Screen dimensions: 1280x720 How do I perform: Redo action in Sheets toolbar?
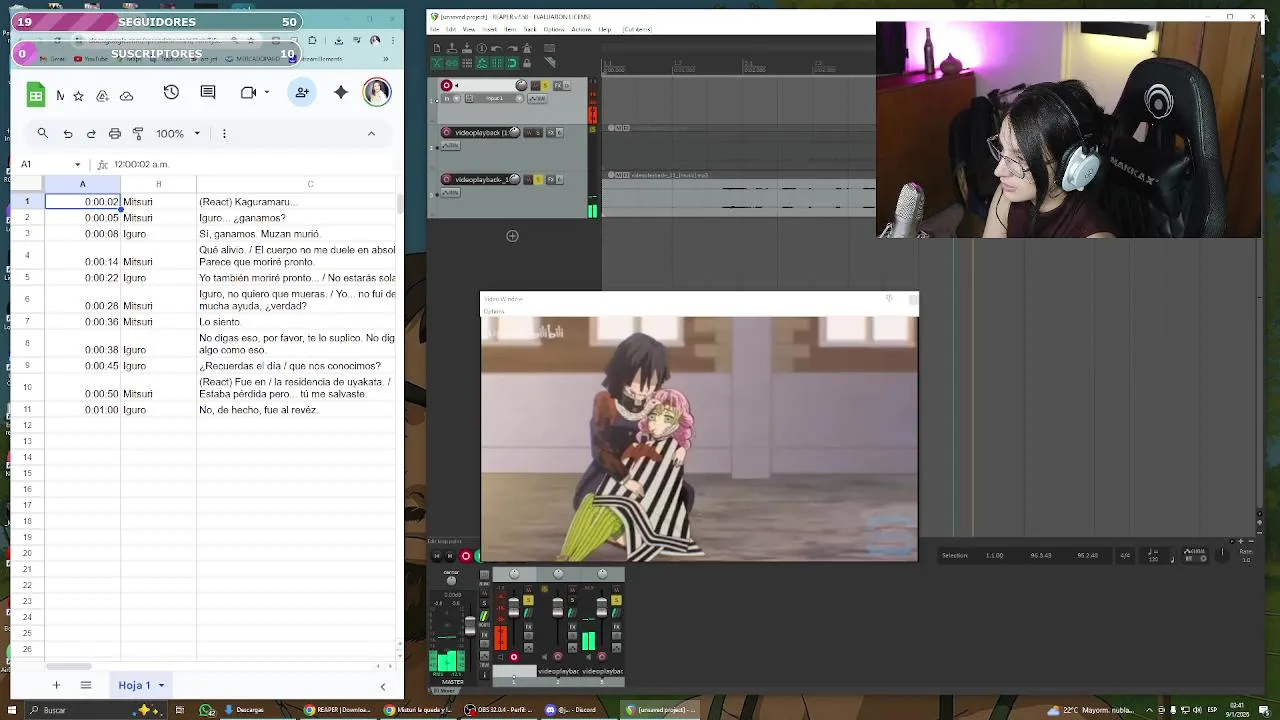tap(91, 133)
